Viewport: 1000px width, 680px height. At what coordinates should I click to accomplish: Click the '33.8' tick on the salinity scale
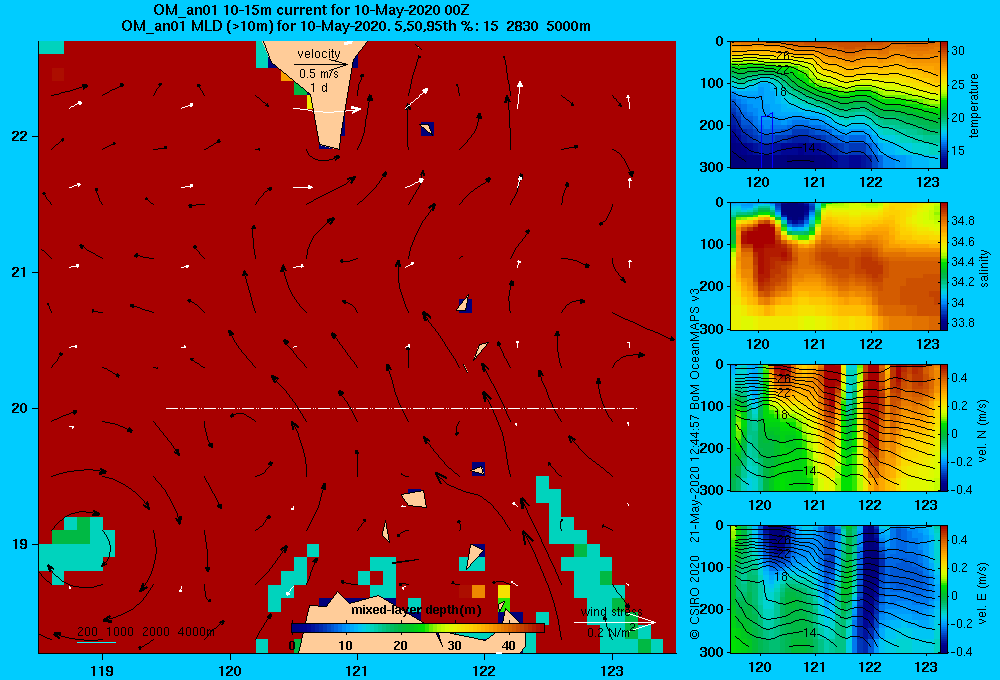pyautogui.click(x=962, y=323)
